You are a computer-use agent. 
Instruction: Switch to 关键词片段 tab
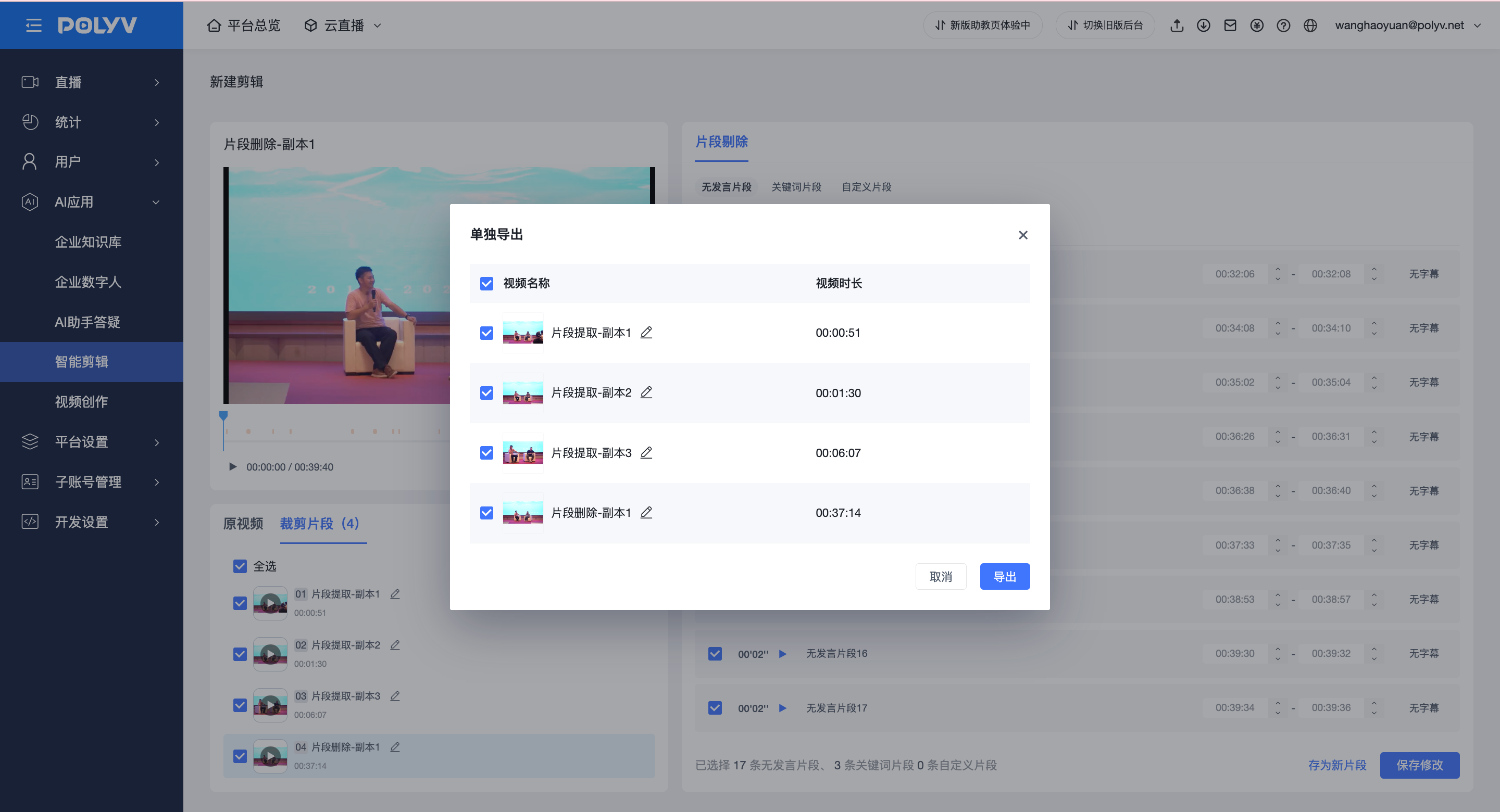[x=796, y=187]
